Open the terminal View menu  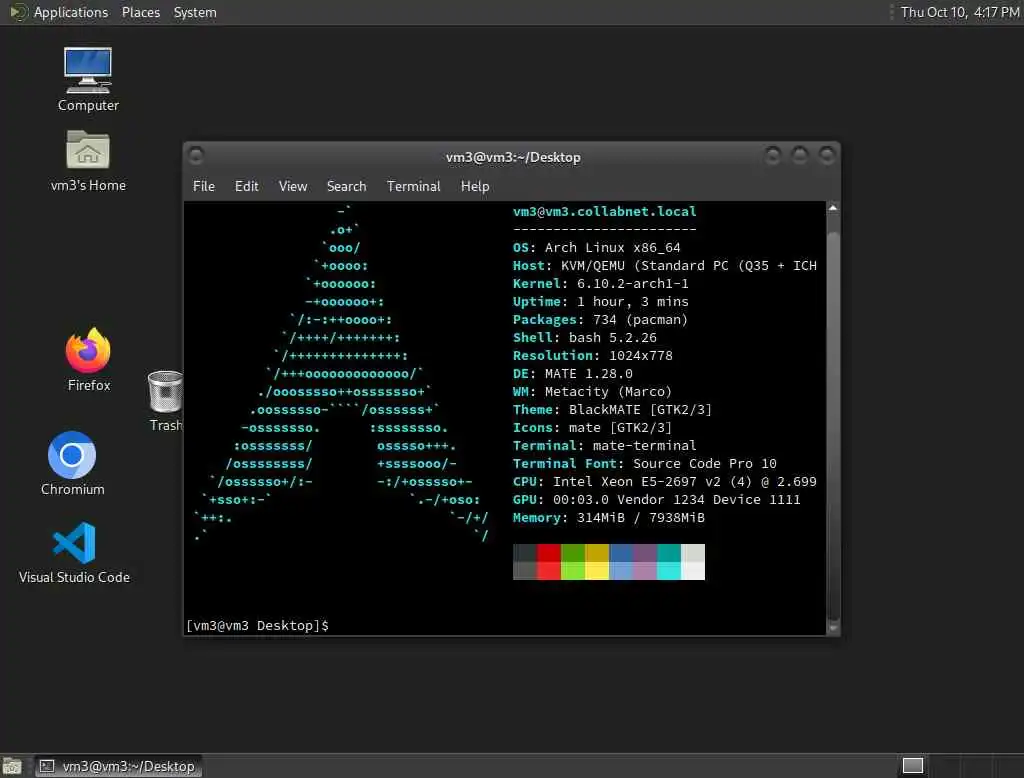click(x=293, y=186)
